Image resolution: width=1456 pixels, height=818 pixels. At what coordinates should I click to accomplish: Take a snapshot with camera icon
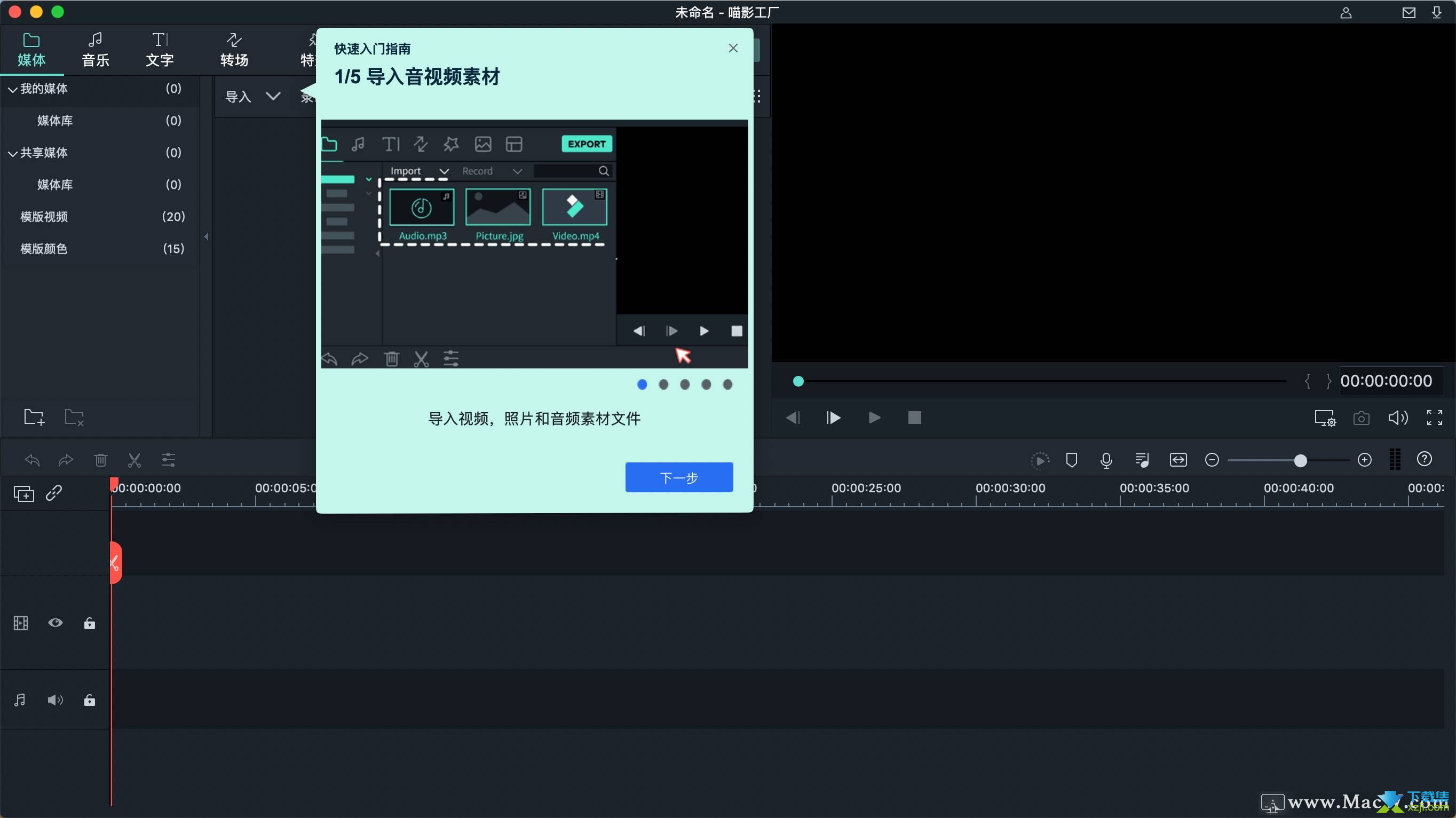[x=1361, y=418]
